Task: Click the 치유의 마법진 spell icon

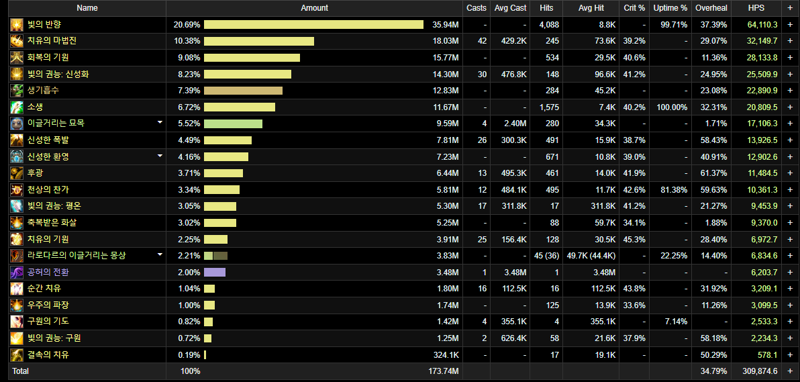Action: tap(17, 41)
